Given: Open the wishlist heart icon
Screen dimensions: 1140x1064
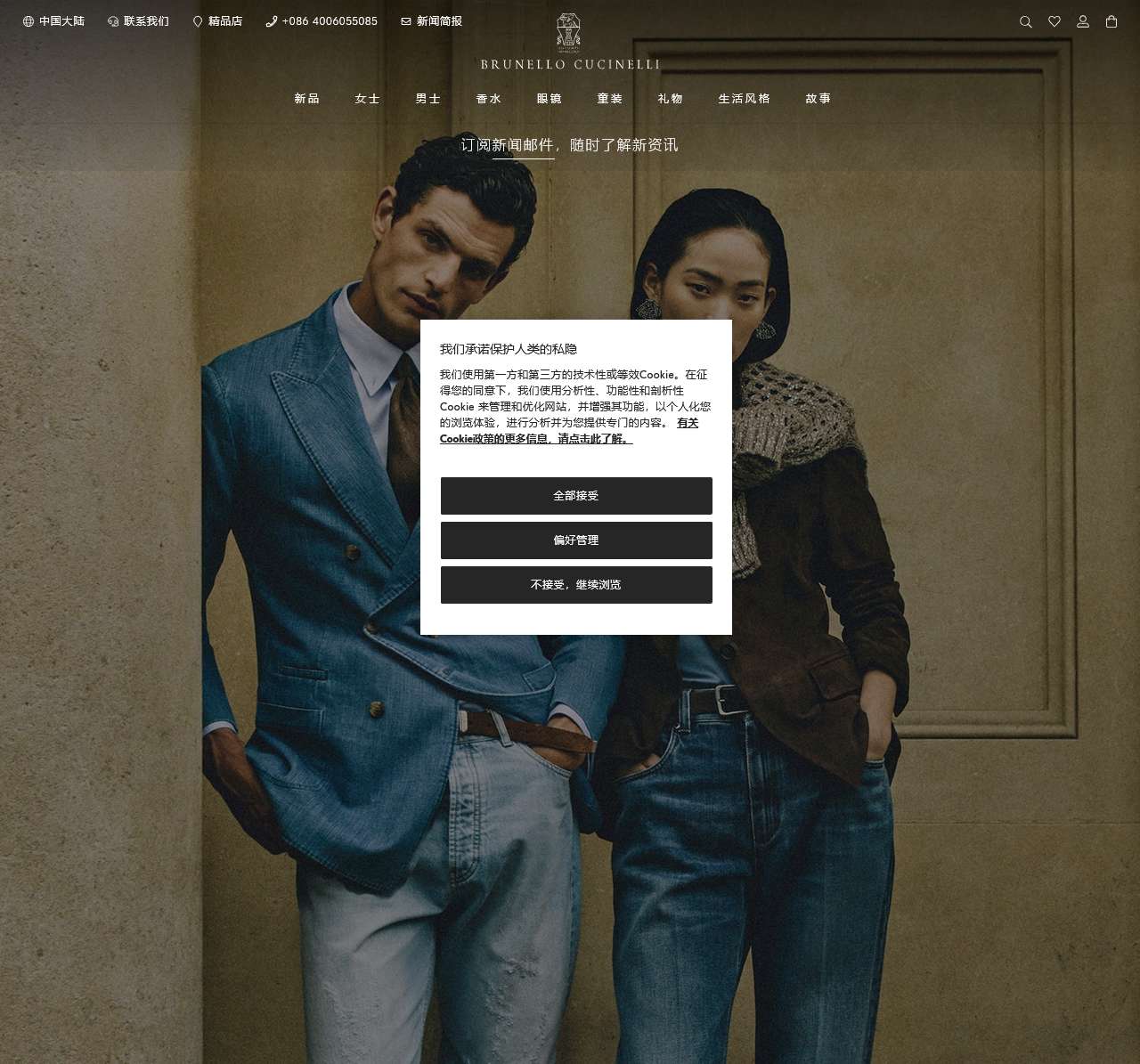Looking at the screenshot, I should 1054,21.
